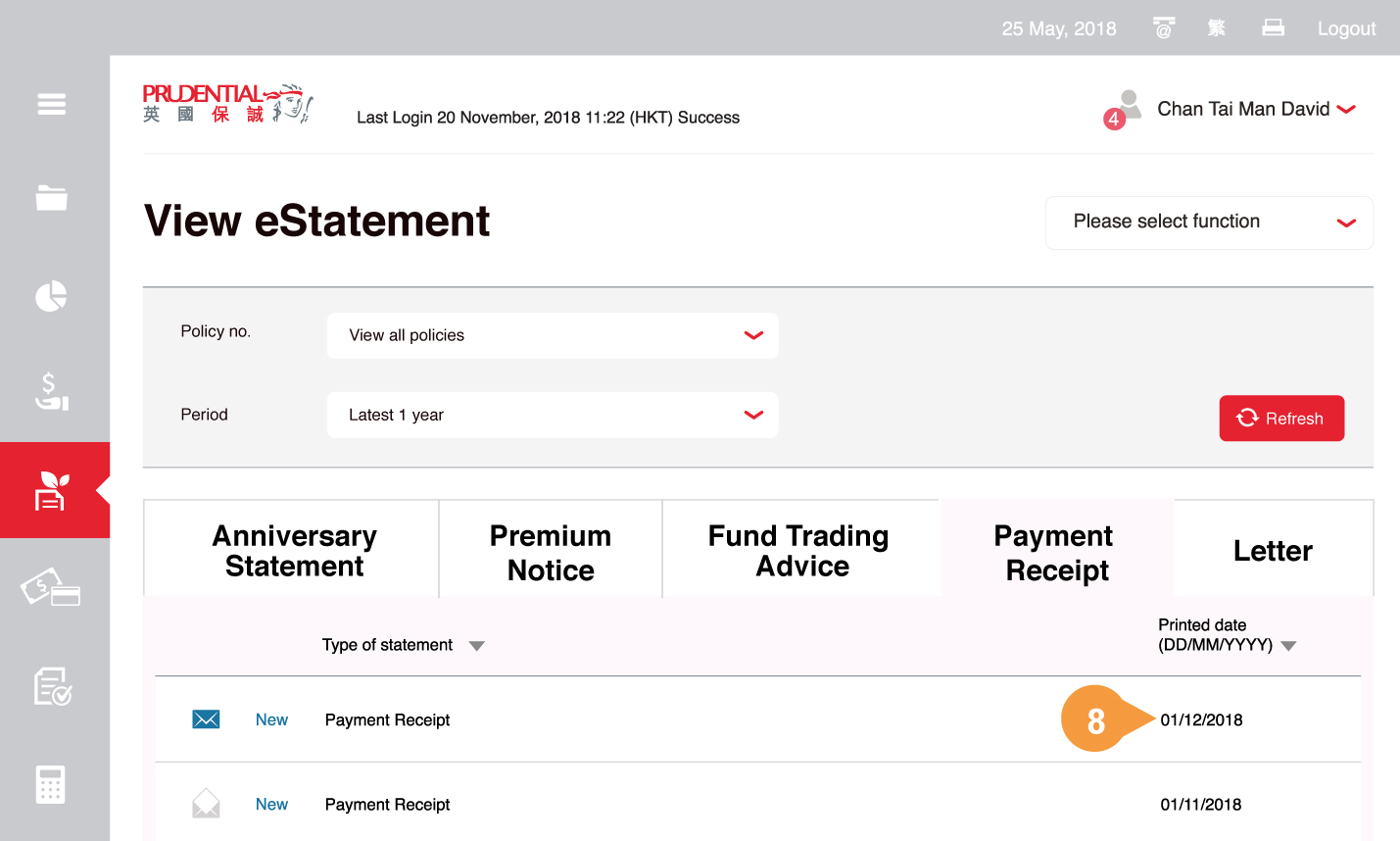Open the unread envelope for 01/12/2018 receipt
Image resolution: width=1400 pixels, height=841 pixels.
pos(206,719)
